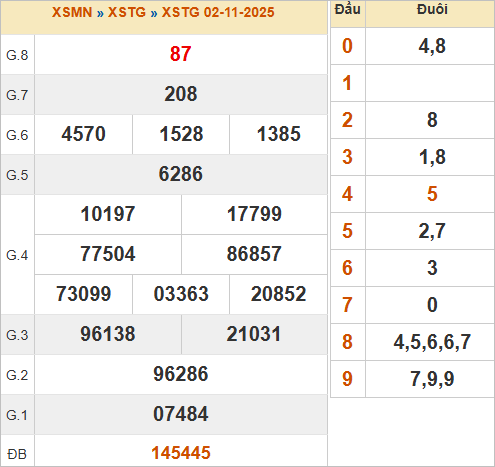This screenshot has width=495, height=467.
Task: Select the G.5 number 6286
Action: pos(181,174)
